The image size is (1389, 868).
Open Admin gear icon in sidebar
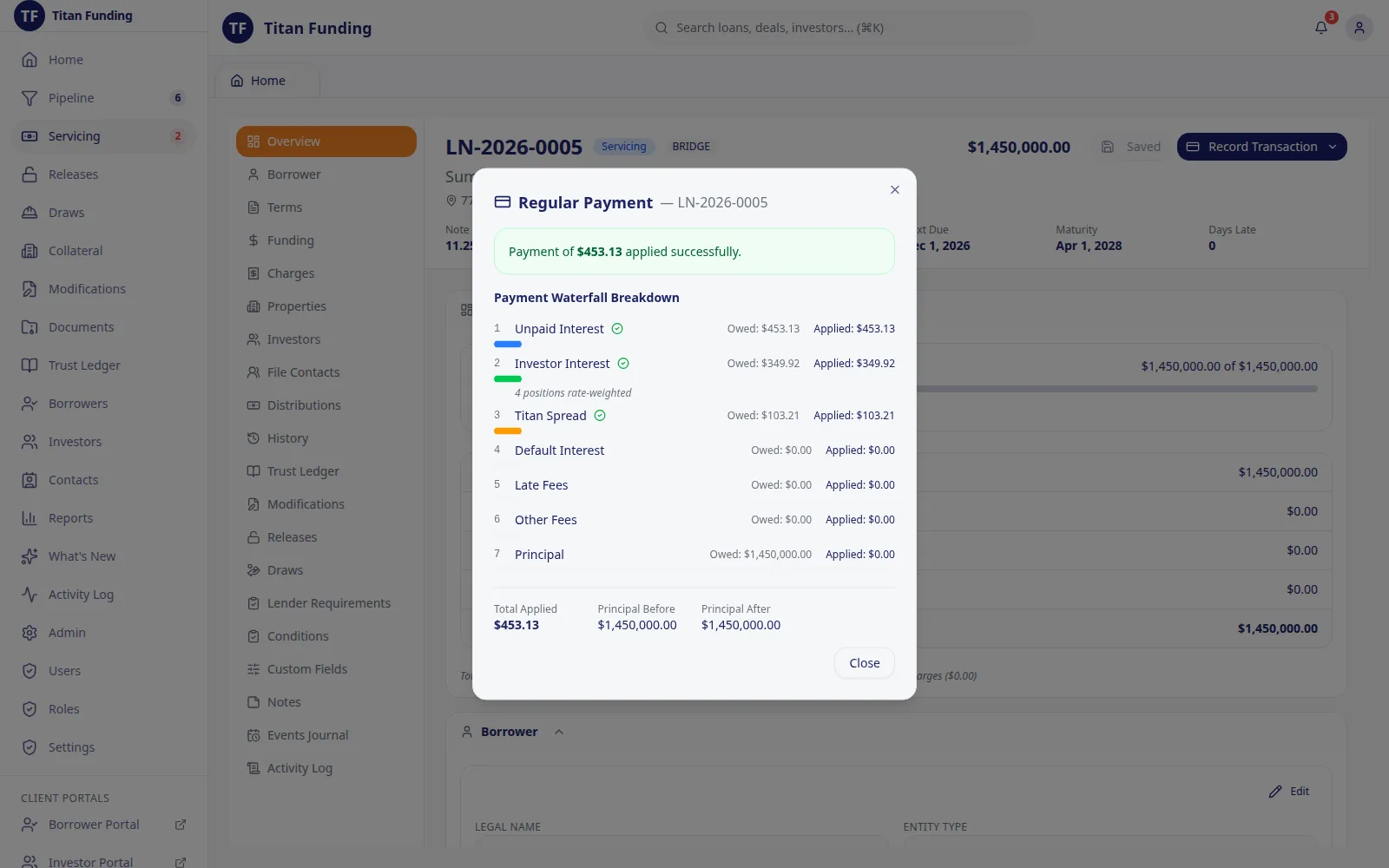pos(30,633)
